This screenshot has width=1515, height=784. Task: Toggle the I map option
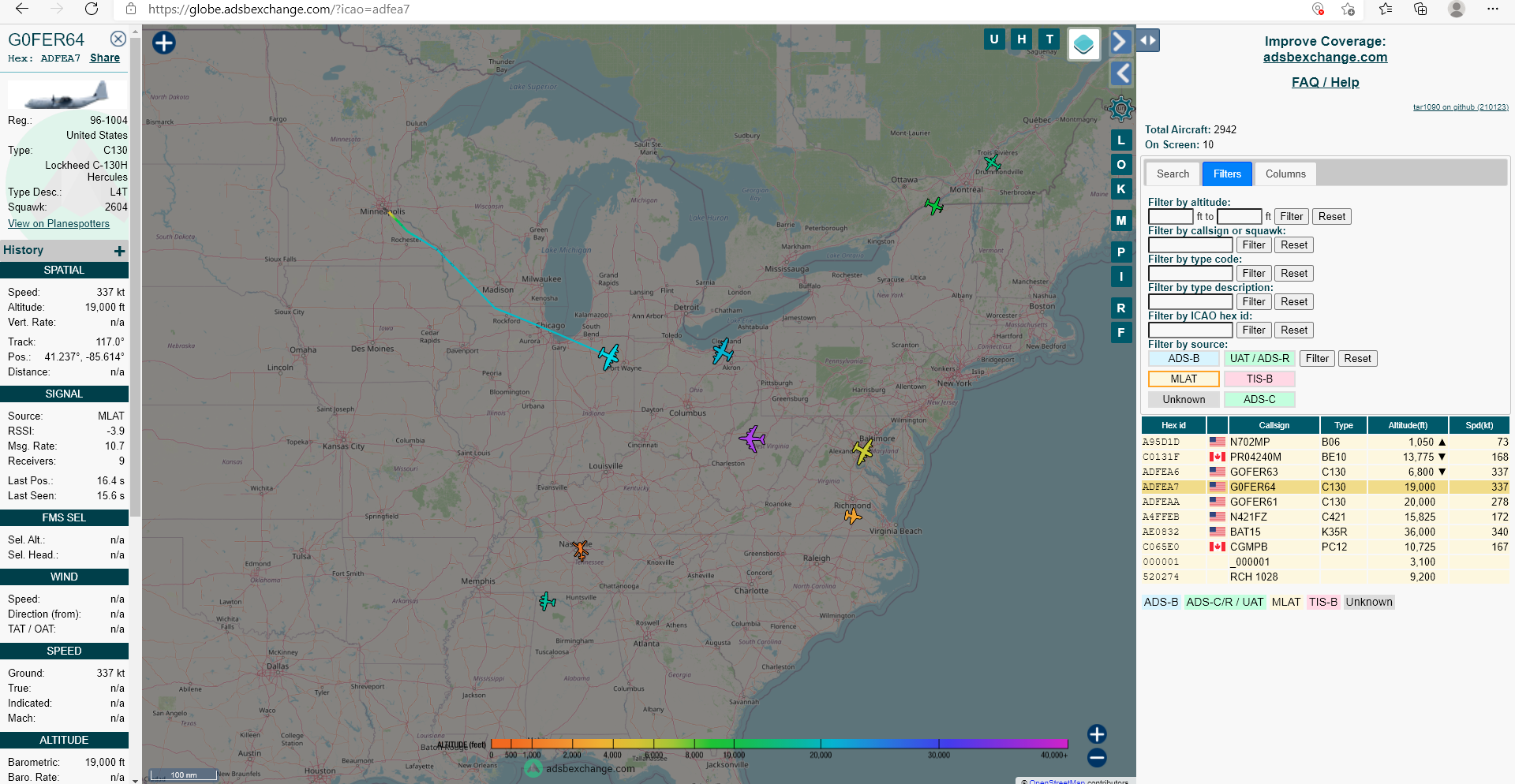click(1121, 277)
